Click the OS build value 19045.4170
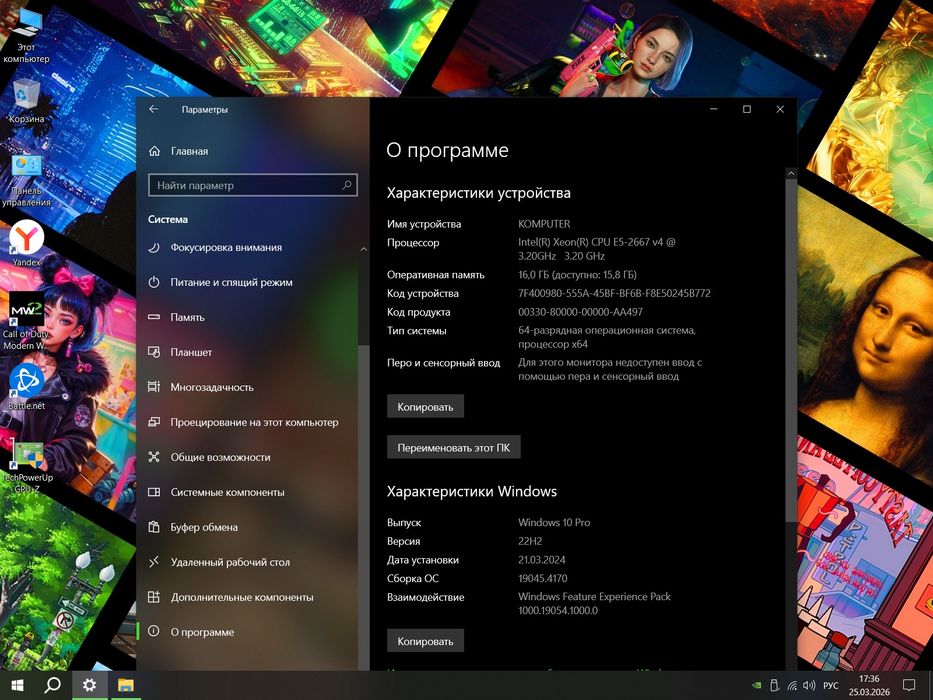 click(543, 579)
